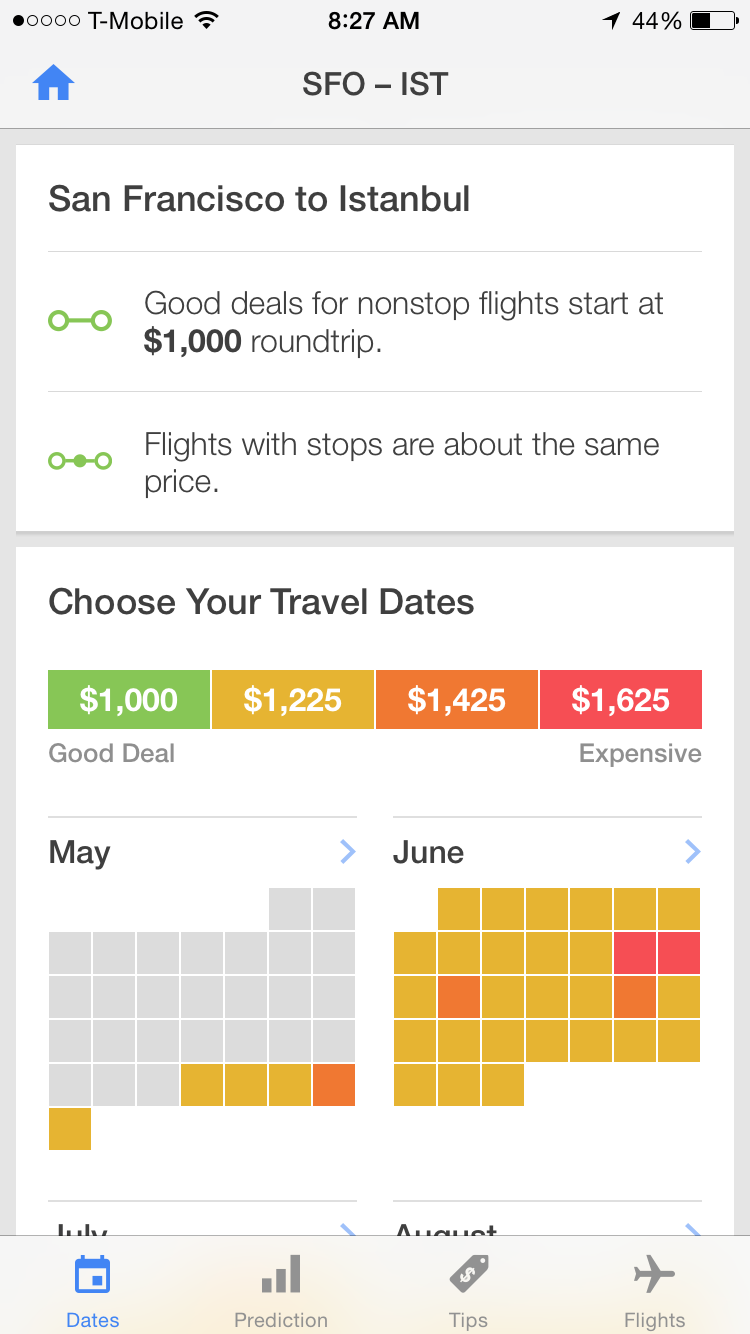Open the May month heading
This screenshot has width=750, height=1334.
(x=80, y=853)
